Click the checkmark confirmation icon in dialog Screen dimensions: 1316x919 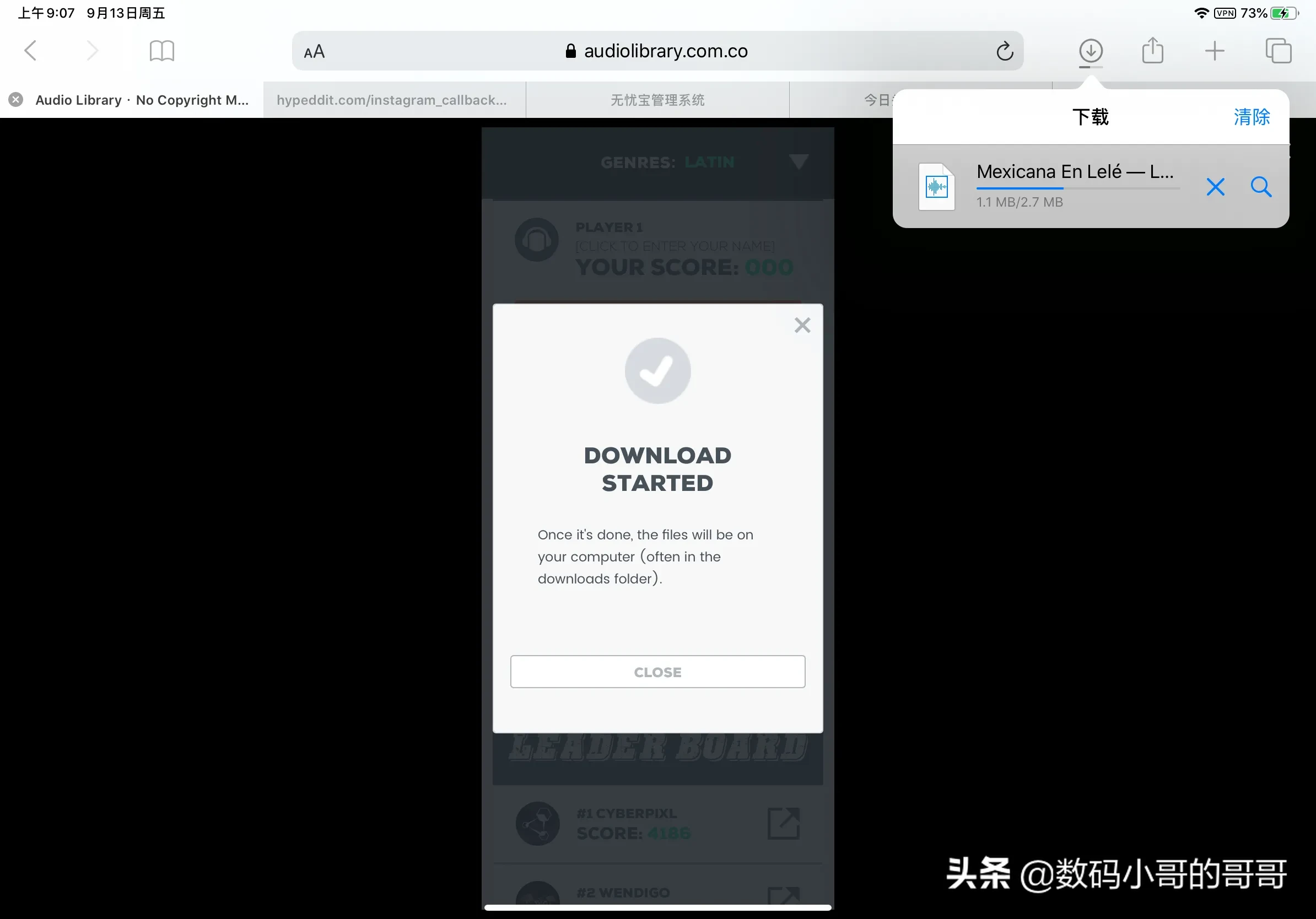click(658, 371)
